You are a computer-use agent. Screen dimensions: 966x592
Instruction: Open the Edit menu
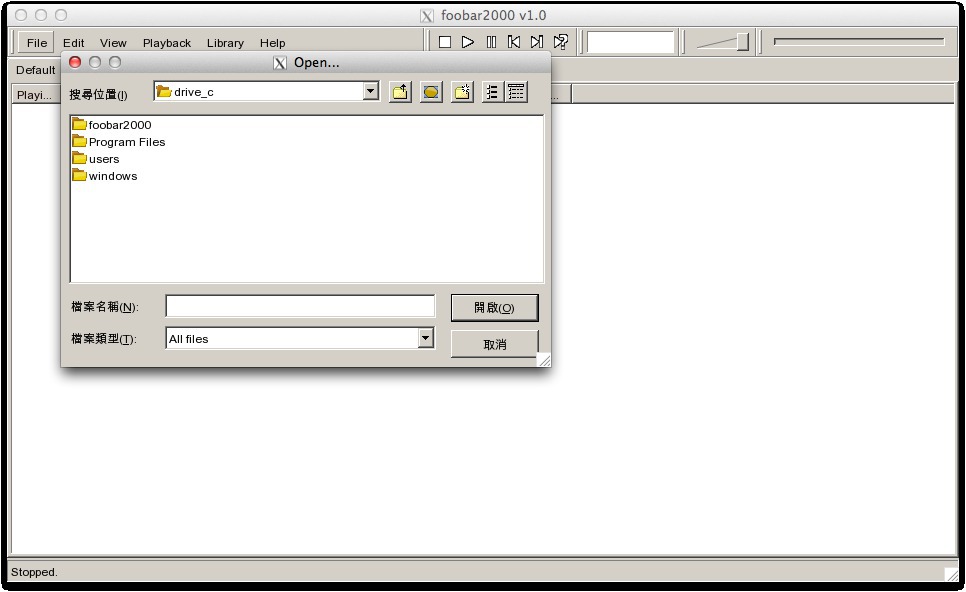[73, 43]
